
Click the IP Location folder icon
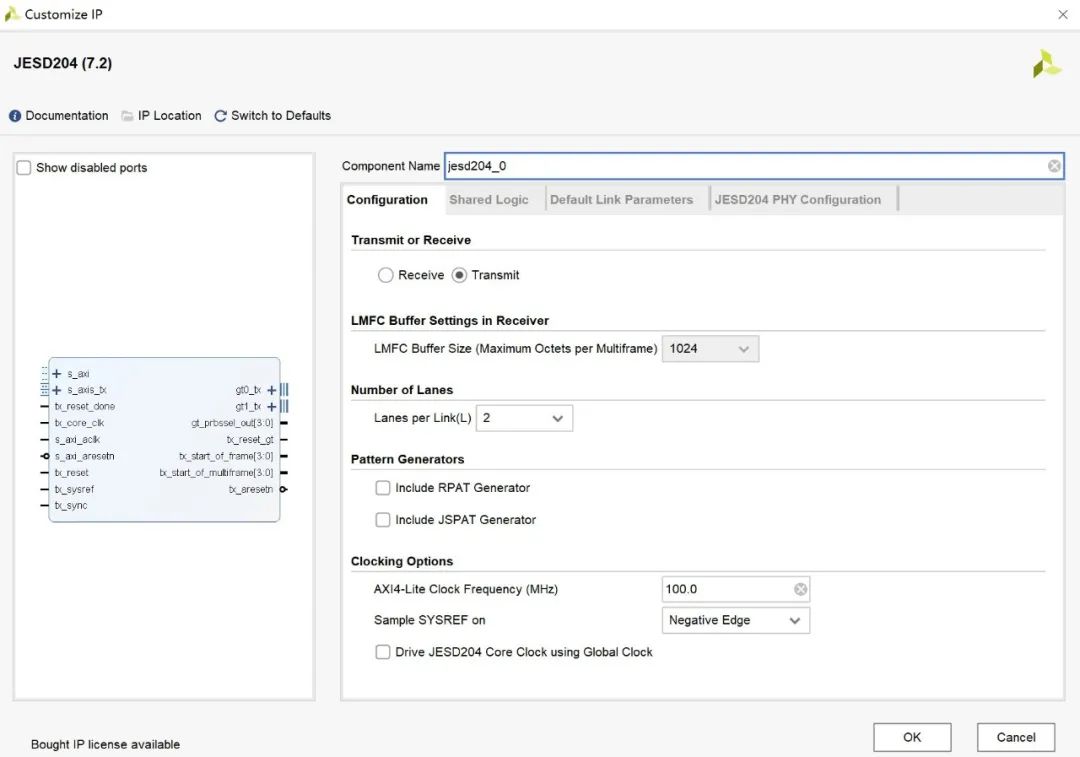point(127,116)
